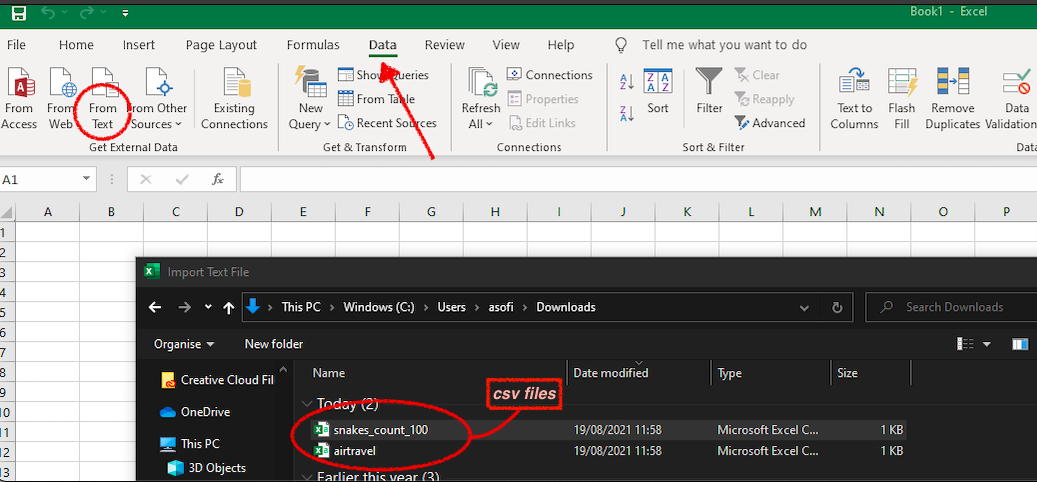Viewport: 1037px width, 482px height.
Task: Click Edit Links in Connections group
Action: (542, 123)
